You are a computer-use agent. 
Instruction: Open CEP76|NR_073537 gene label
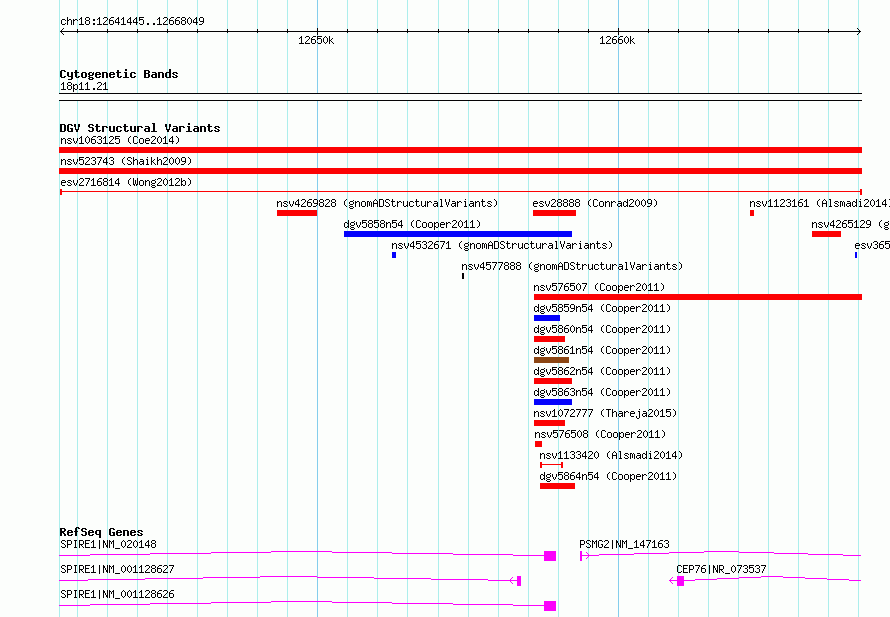[721, 569]
